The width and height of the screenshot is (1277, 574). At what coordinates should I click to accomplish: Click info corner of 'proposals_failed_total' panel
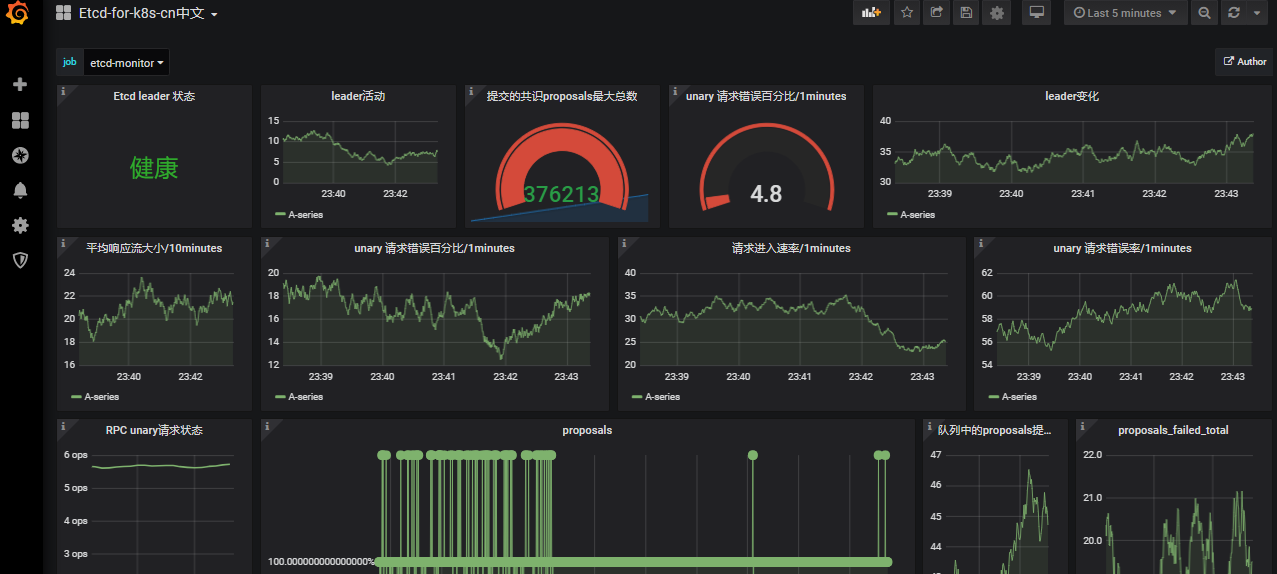click(1083, 425)
